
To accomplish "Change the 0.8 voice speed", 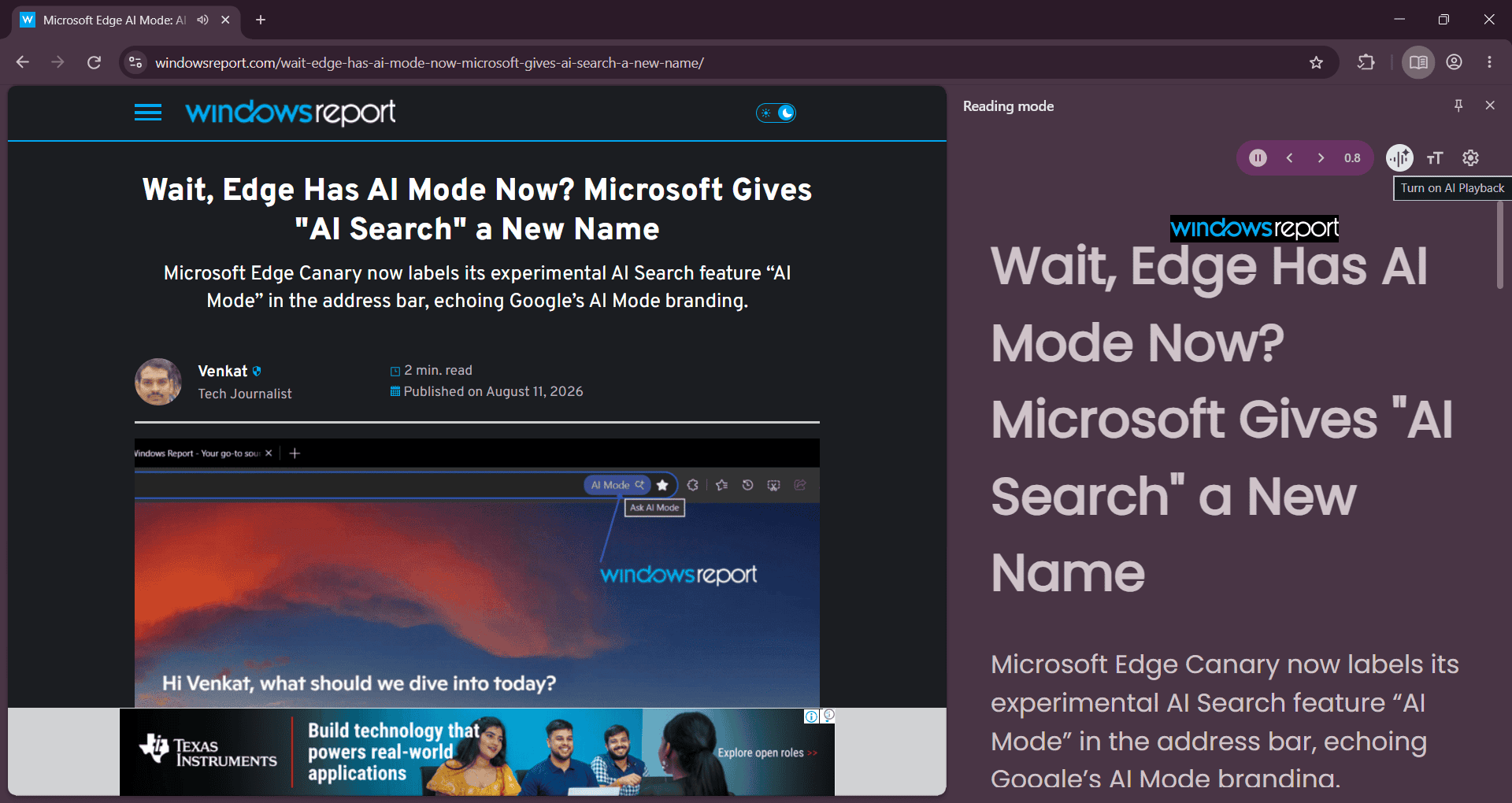I will point(1352,158).
